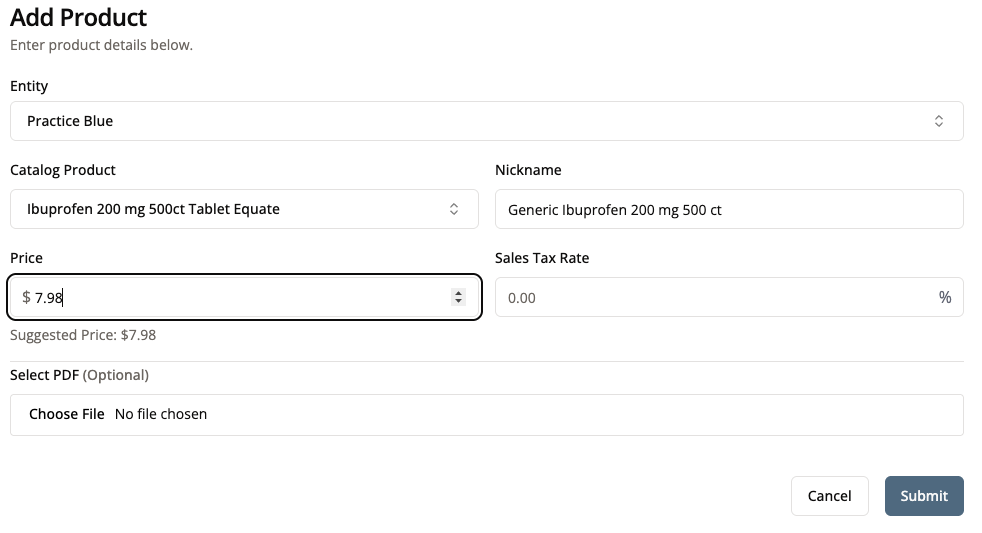Viewport: 982px width, 533px height.
Task: Click the Catalog Product label
Action: pos(63,170)
